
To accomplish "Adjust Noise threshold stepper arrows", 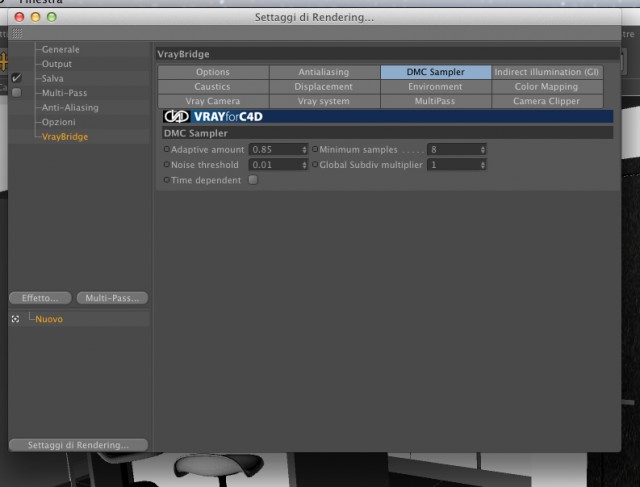I will click(304, 165).
